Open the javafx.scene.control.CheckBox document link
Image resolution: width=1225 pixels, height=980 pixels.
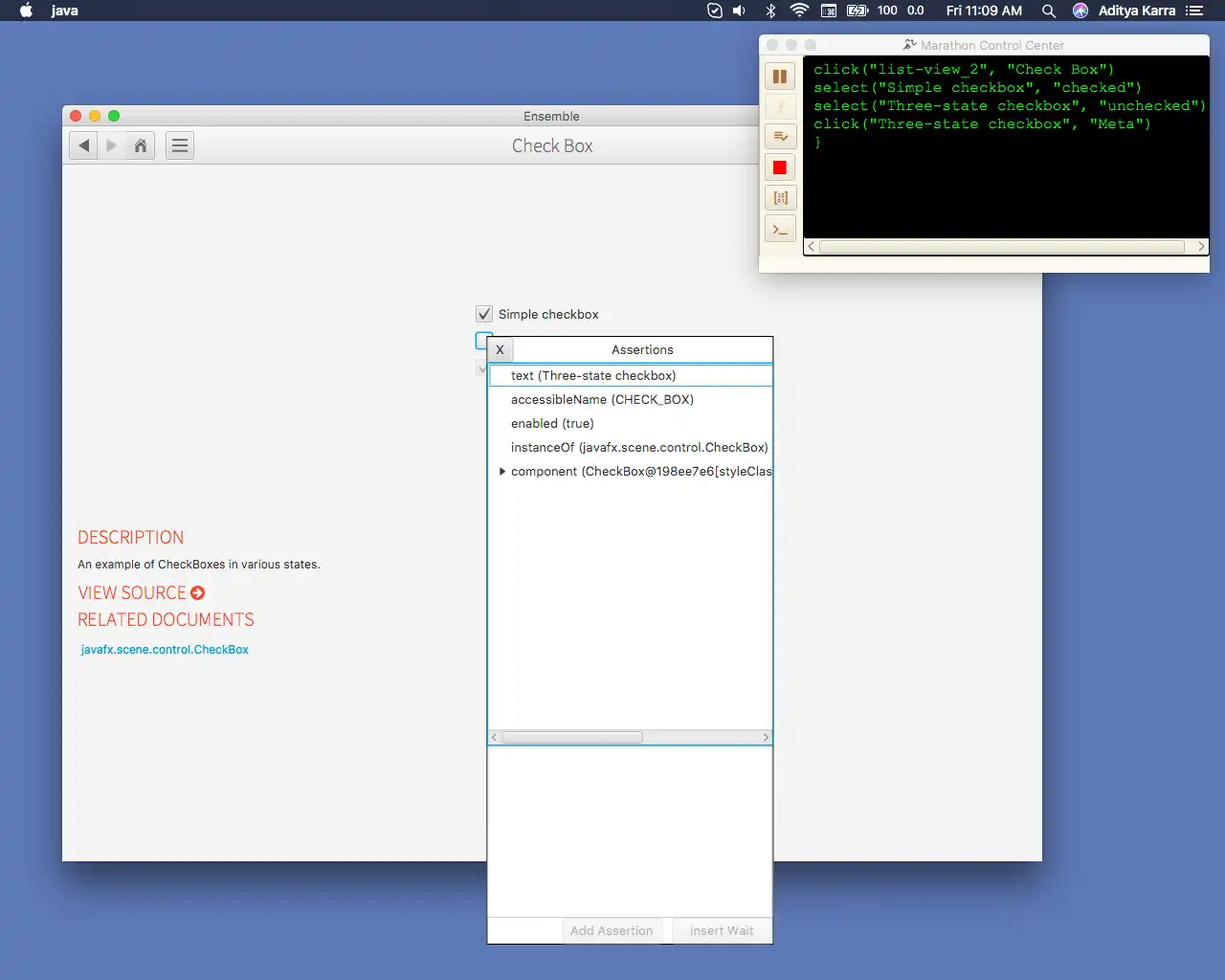pos(165,650)
